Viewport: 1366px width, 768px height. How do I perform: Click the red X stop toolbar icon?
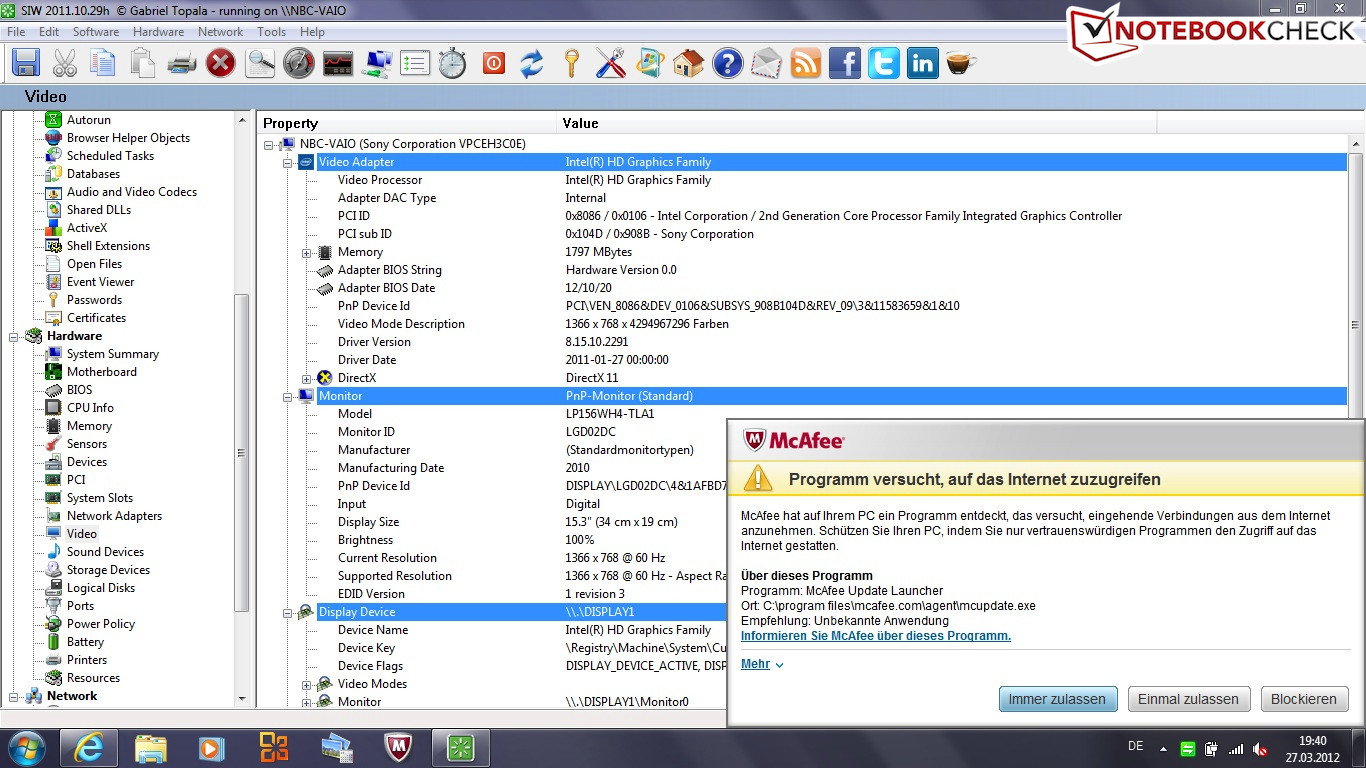pyautogui.click(x=220, y=63)
